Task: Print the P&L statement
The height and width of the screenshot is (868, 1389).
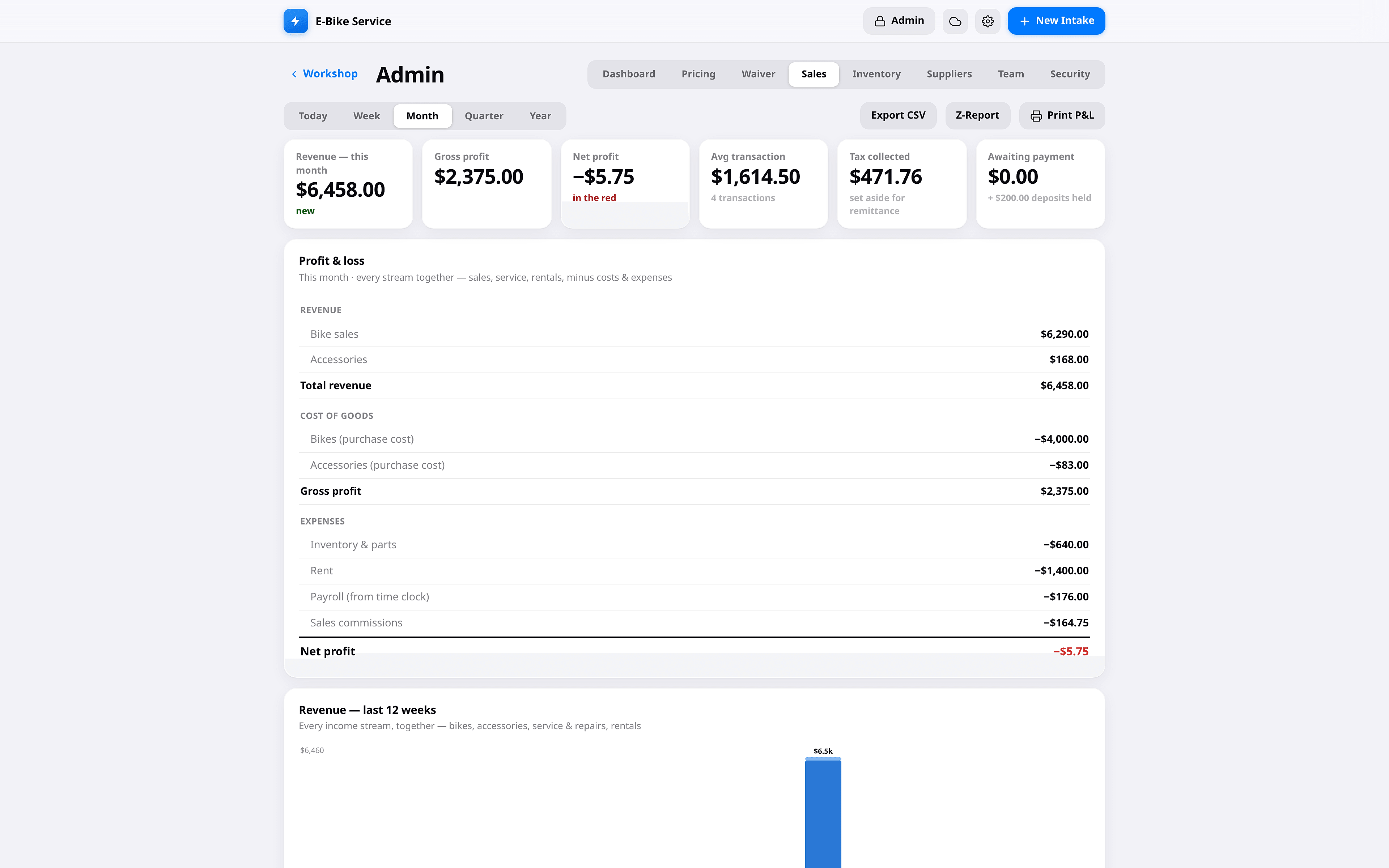Action: 1062,115
